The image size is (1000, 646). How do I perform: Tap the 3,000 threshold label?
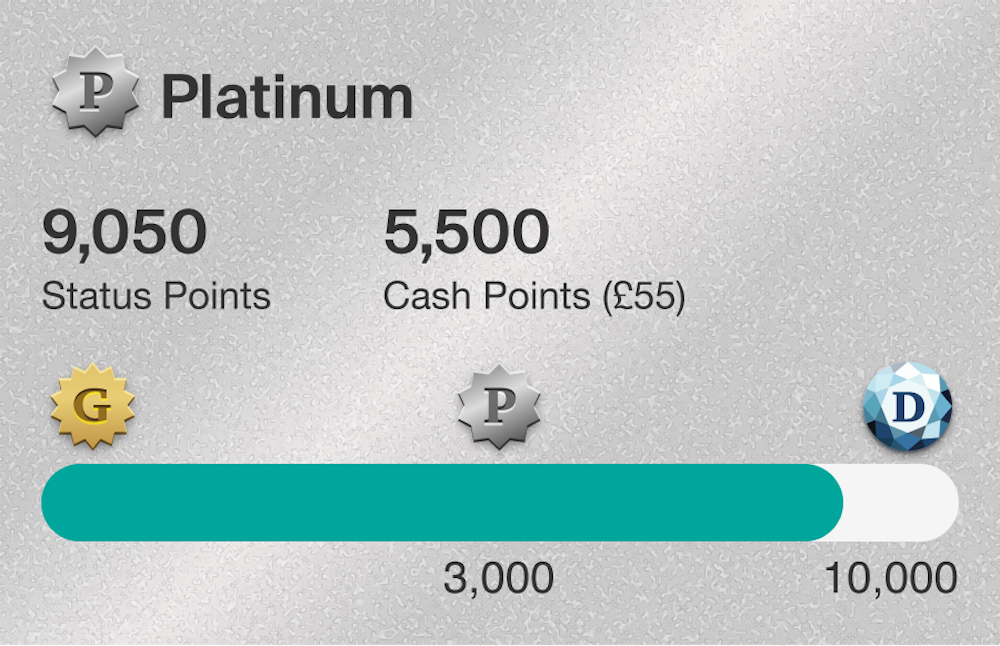[498, 578]
